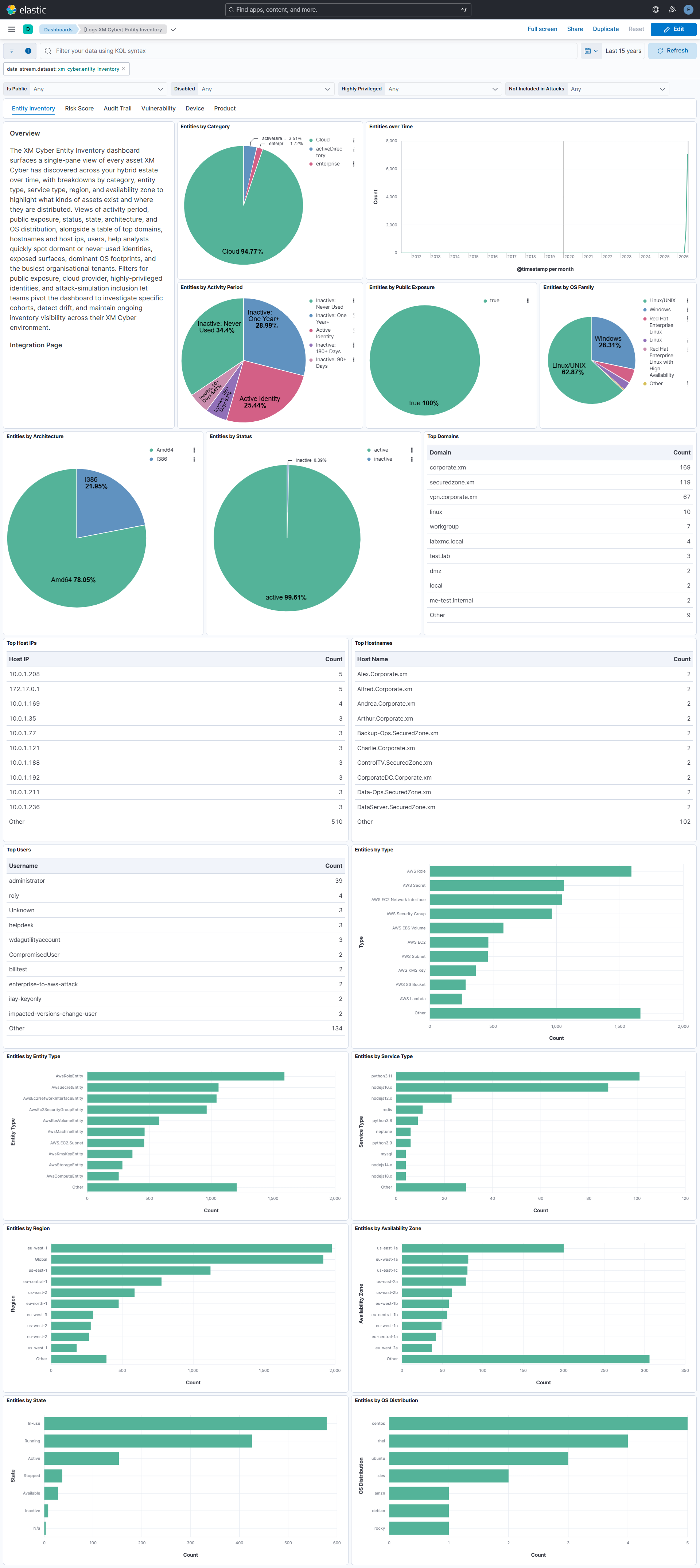
Task: Switch to the Vulnerability tab
Action: [x=158, y=108]
